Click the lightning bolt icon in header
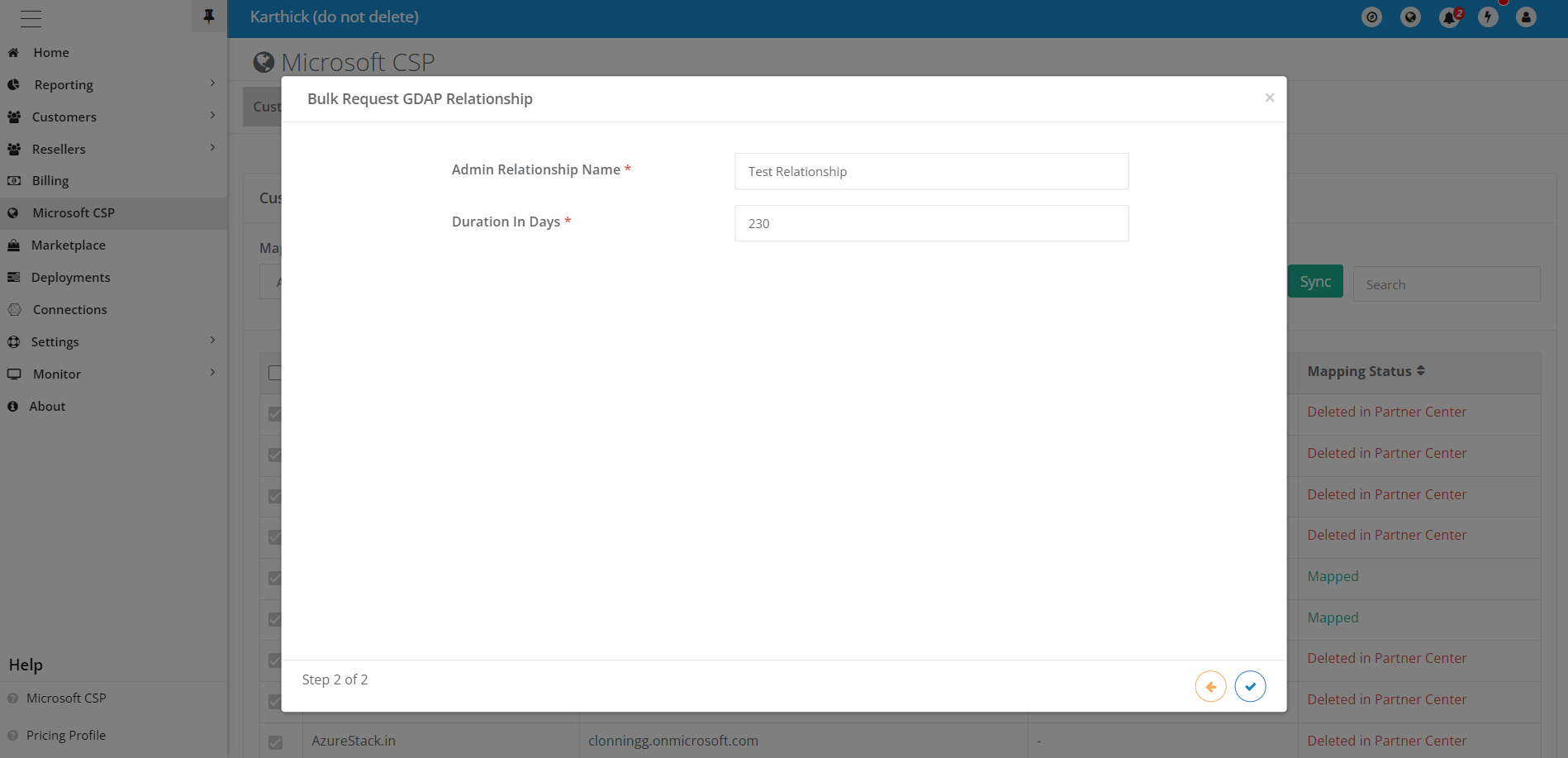This screenshot has width=1568, height=758. [x=1488, y=17]
